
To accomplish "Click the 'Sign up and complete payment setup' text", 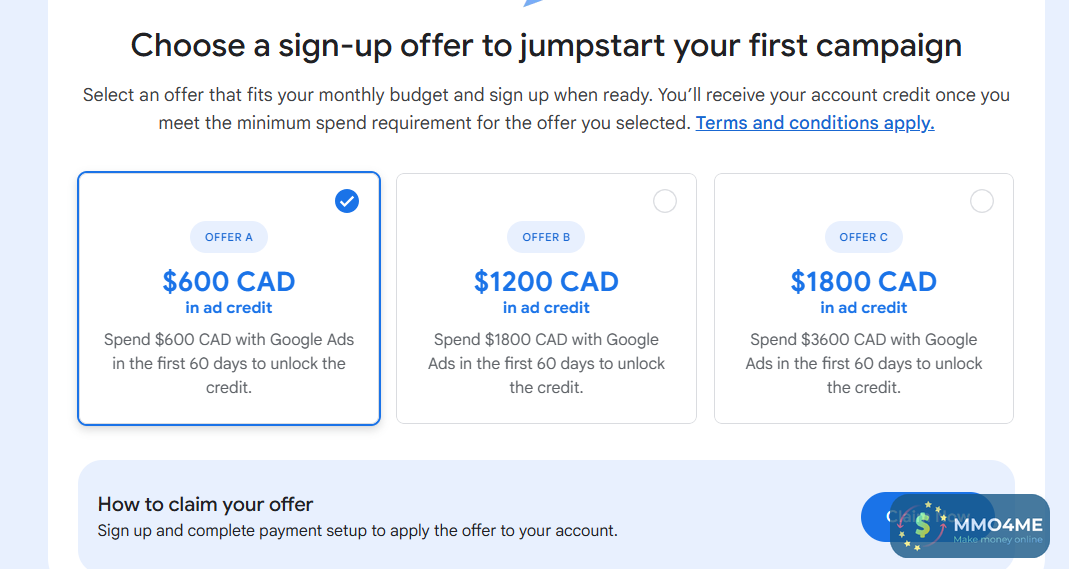I will click(x=357, y=531).
